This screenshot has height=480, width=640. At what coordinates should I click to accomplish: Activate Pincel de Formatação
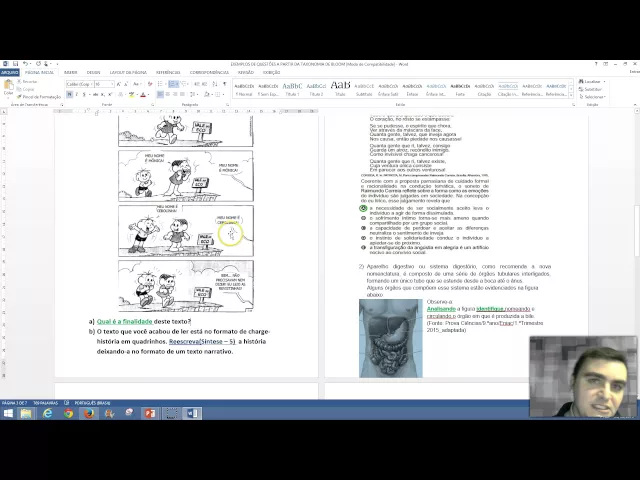pos(39,97)
